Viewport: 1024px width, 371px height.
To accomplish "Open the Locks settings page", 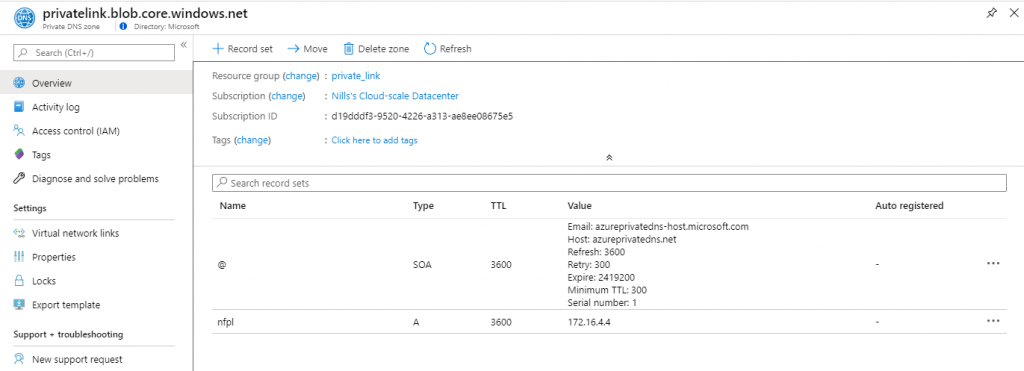I will [44, 281].
